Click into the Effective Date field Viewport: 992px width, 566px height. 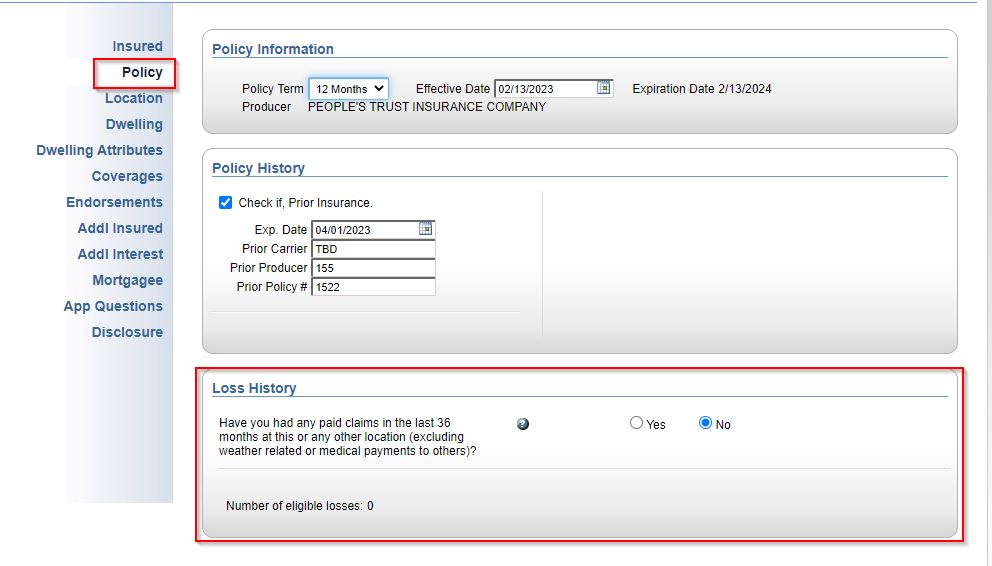[545, 89]
